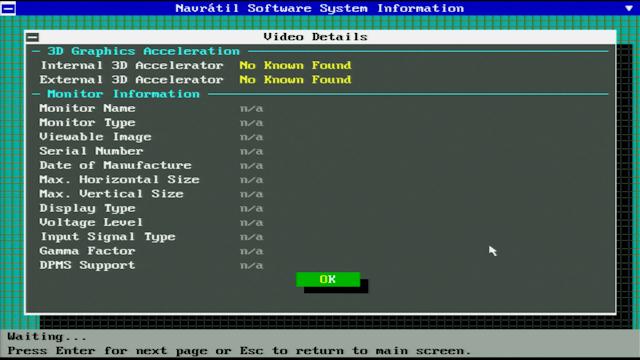
Task: Click the n/a value for DPMS Support
Action: (x=251, y=266)
